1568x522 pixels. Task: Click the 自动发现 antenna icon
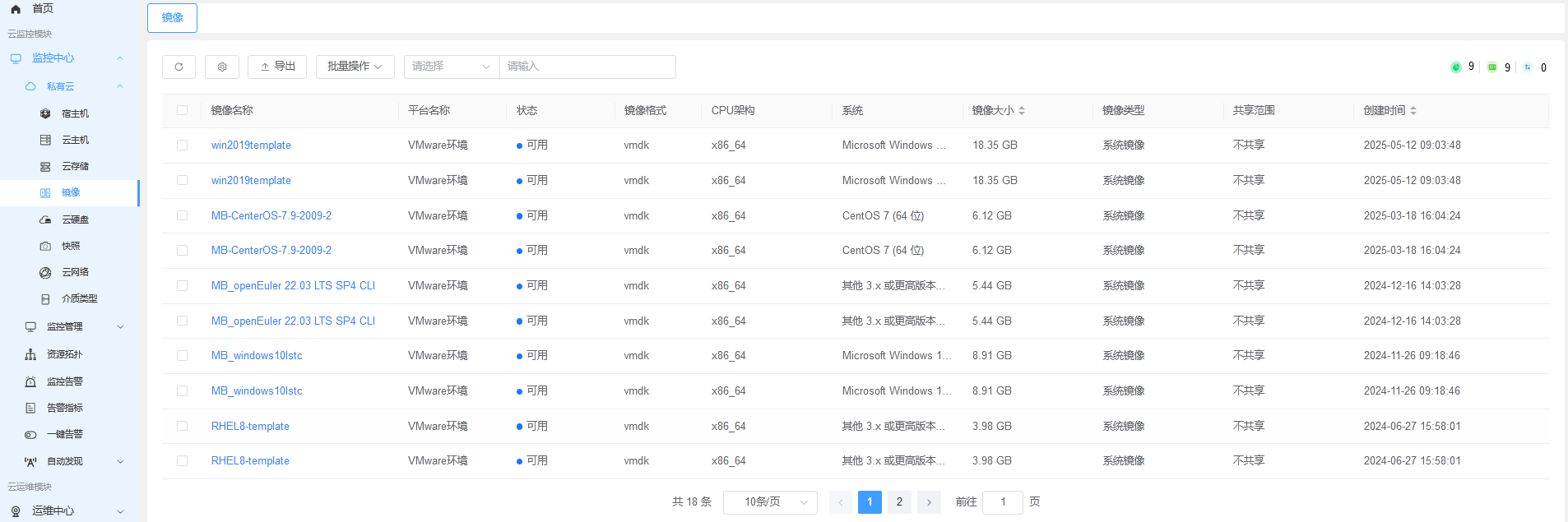click(30, 462)
